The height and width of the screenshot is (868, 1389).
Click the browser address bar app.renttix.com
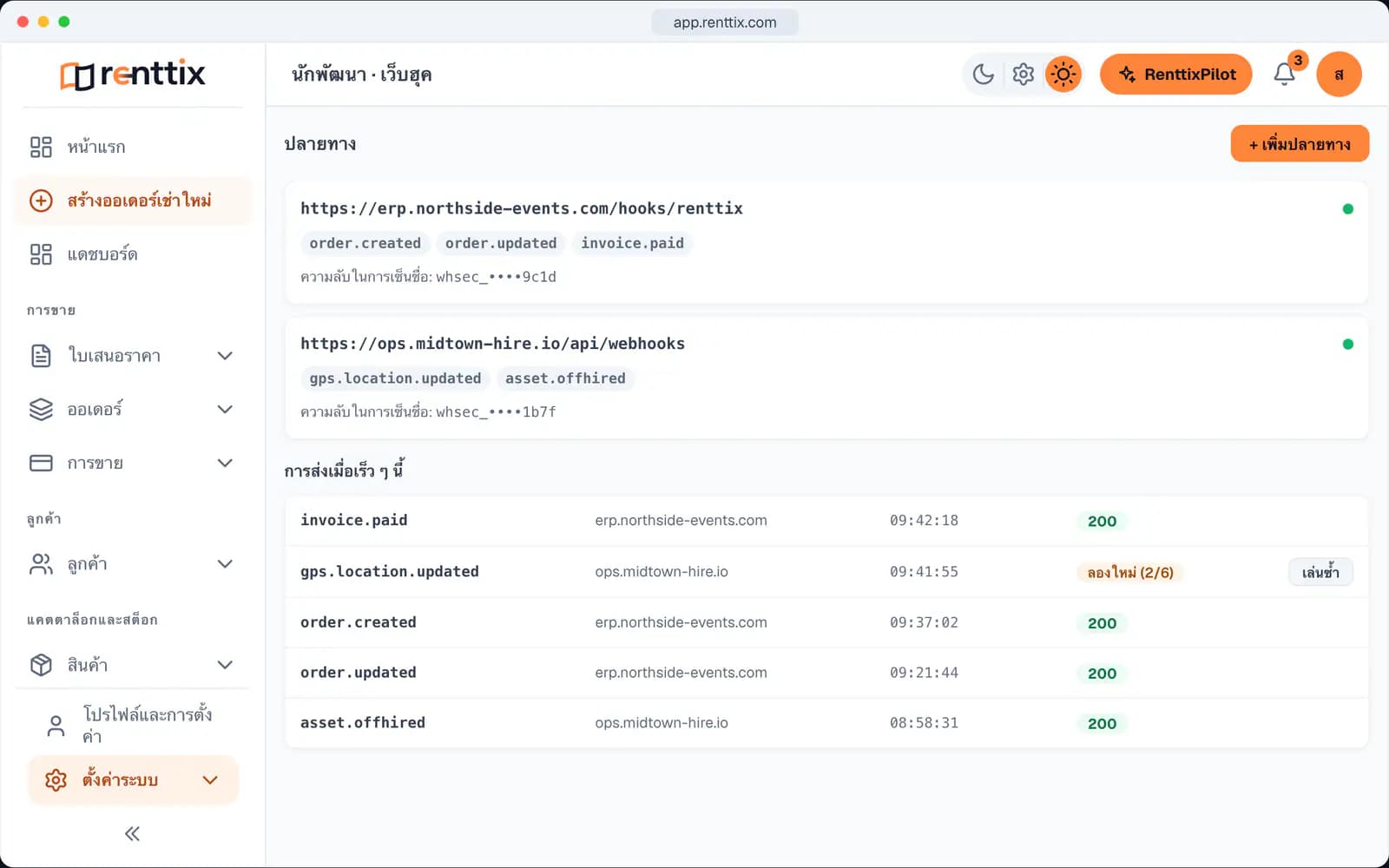coord(725,23)
